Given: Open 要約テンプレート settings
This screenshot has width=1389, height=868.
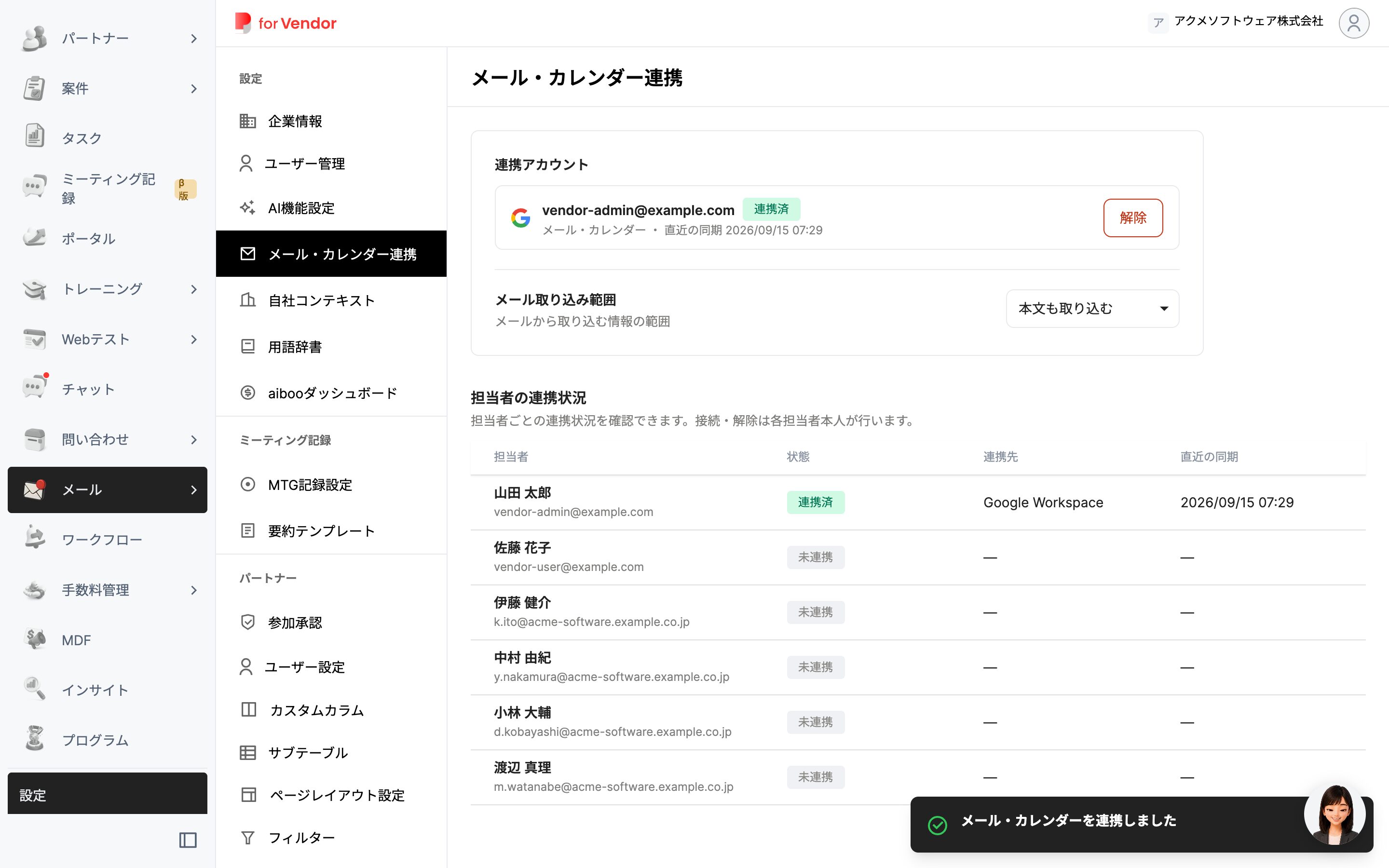Looking at the screenshot, I should click(x=331, y=530).
